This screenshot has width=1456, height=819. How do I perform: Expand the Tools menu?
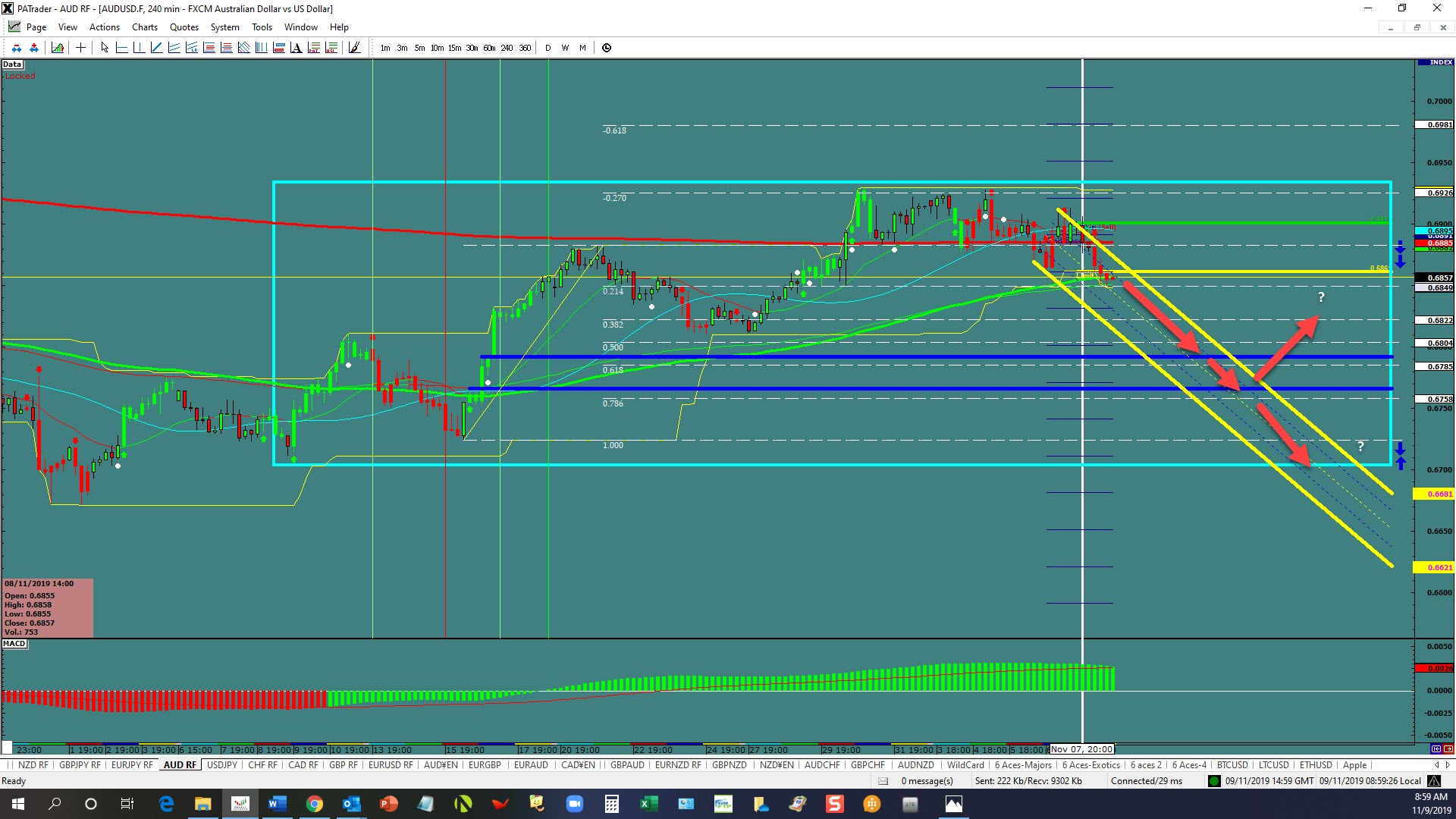pyautogui.click(x=262, y=27)
